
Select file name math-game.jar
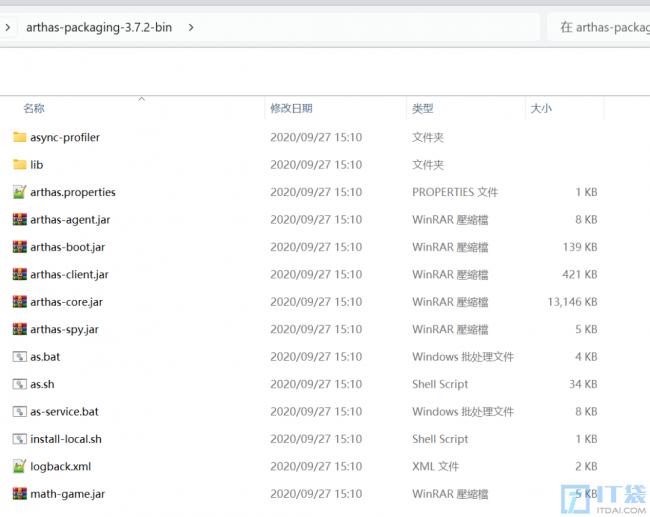tap(68, 493)
